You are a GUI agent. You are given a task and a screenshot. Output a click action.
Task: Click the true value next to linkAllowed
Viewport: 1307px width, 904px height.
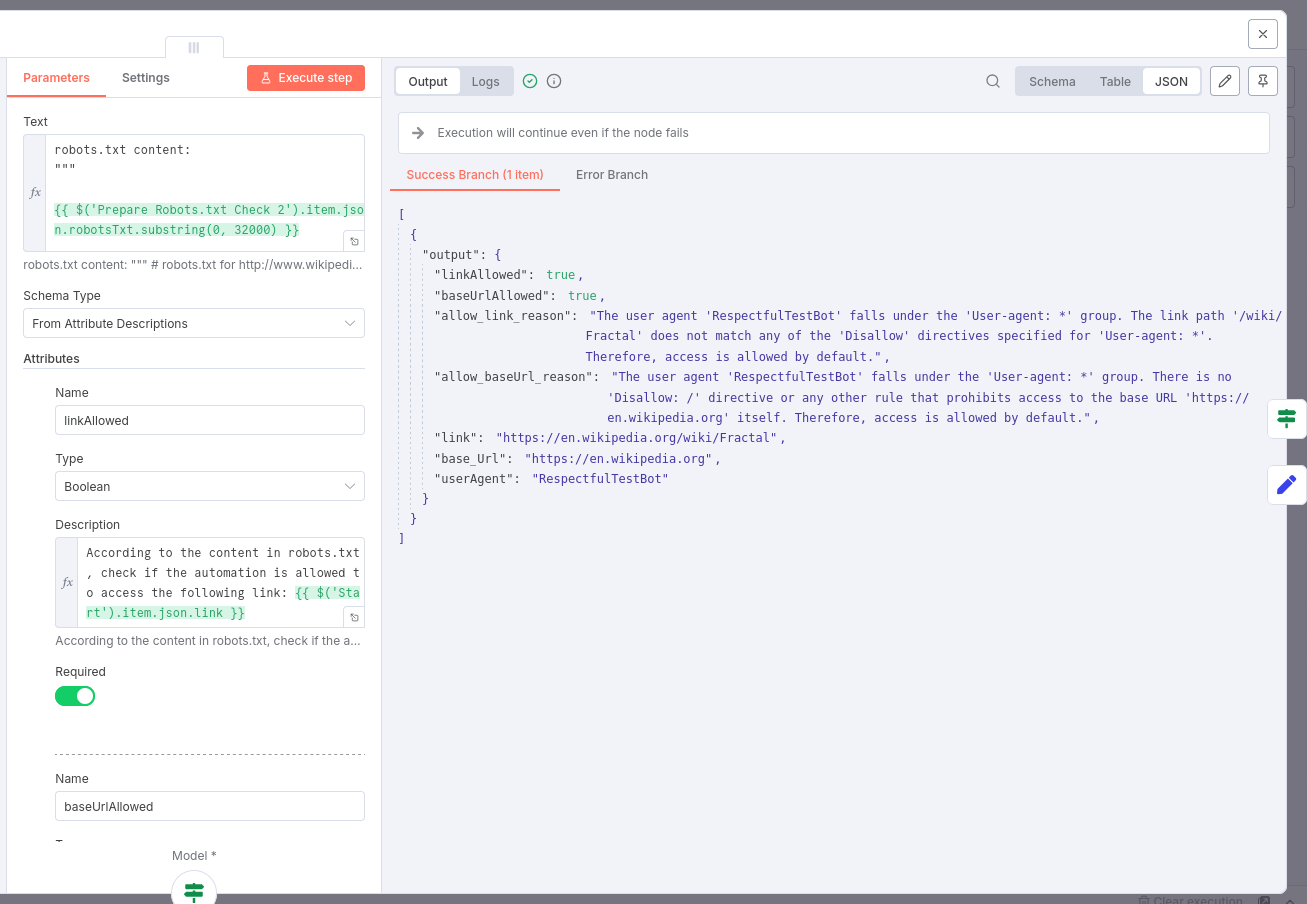[x=561, y=275]
